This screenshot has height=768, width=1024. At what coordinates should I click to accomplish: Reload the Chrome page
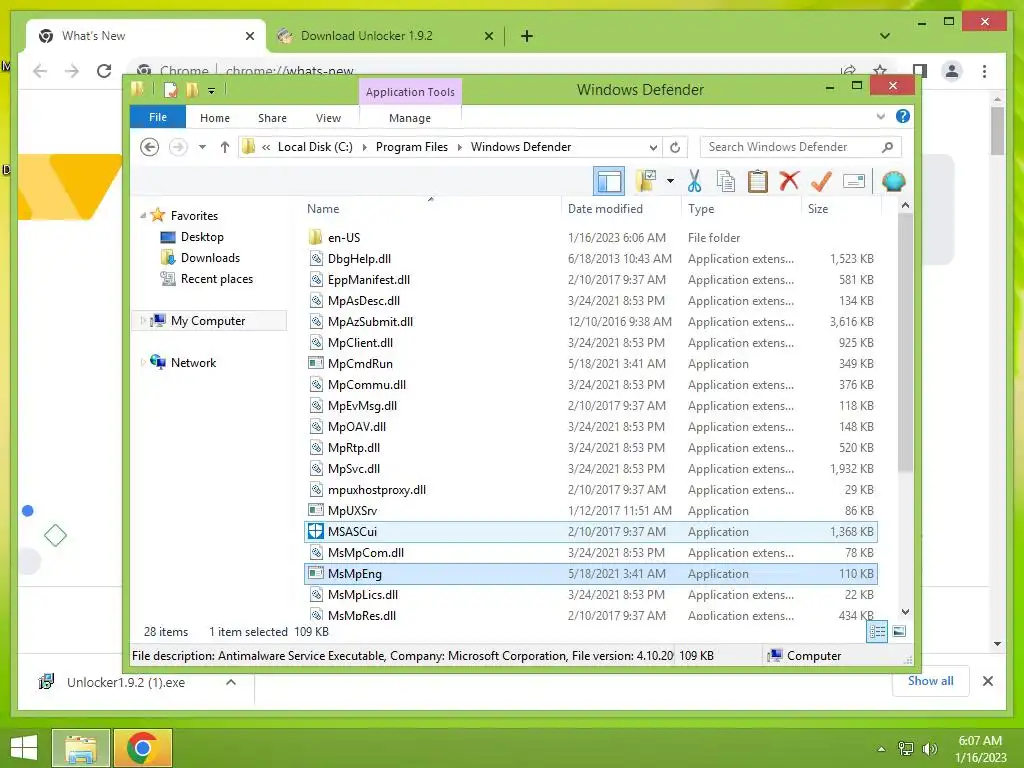click(x=104, y=71)
